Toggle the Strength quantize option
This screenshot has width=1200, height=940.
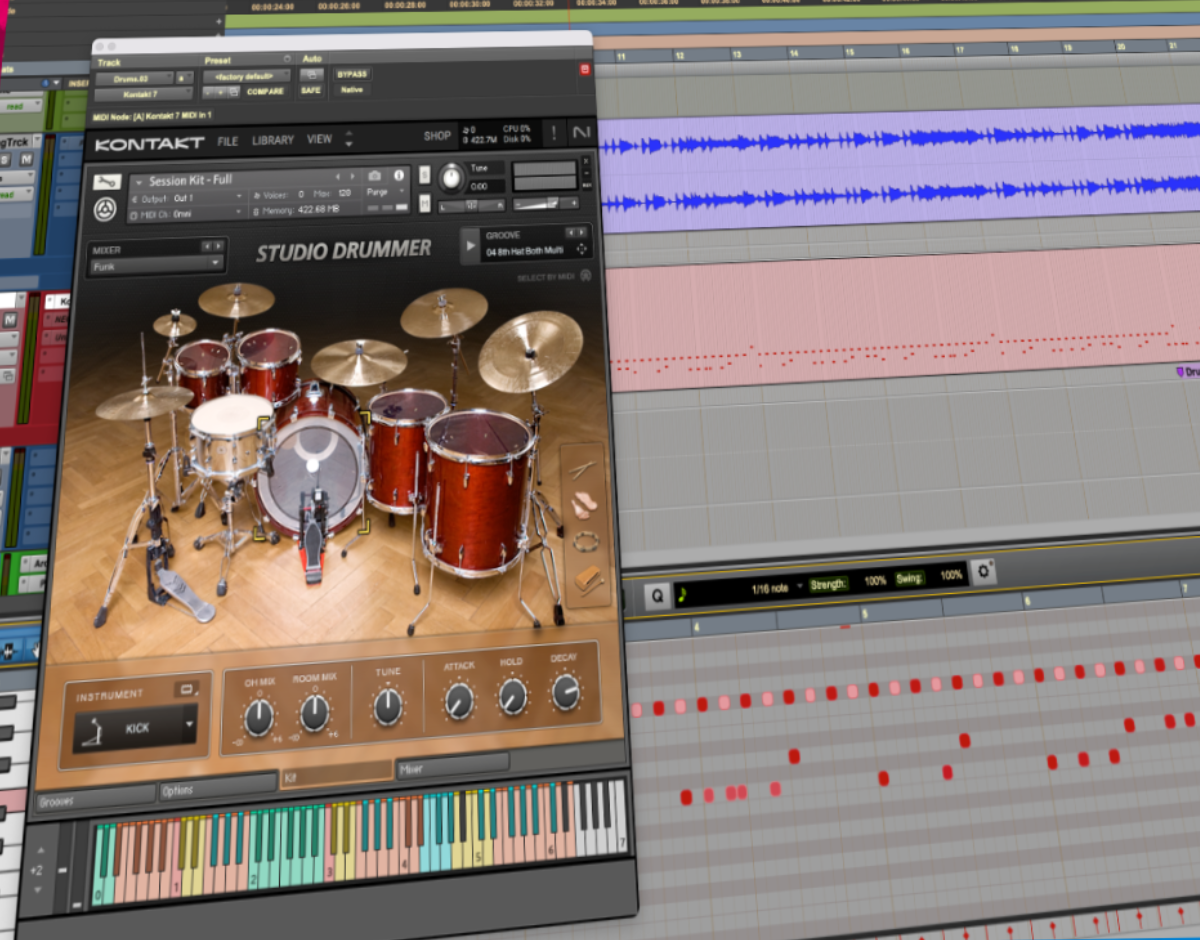(x=829, y=583)
